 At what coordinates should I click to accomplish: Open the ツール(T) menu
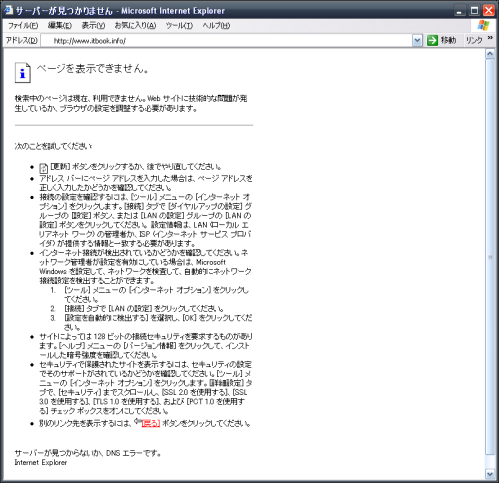pos(179,26)
